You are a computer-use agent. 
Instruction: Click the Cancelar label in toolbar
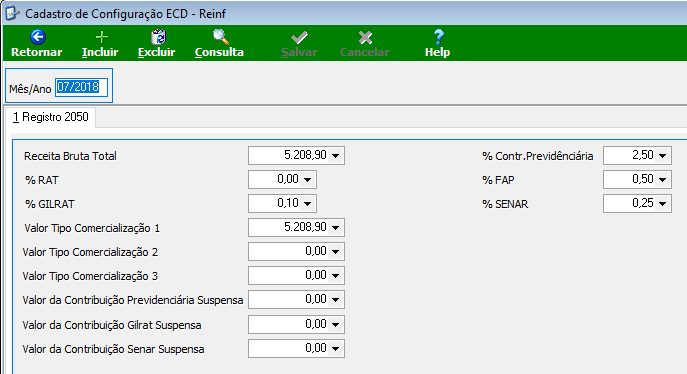pos(365,52)
